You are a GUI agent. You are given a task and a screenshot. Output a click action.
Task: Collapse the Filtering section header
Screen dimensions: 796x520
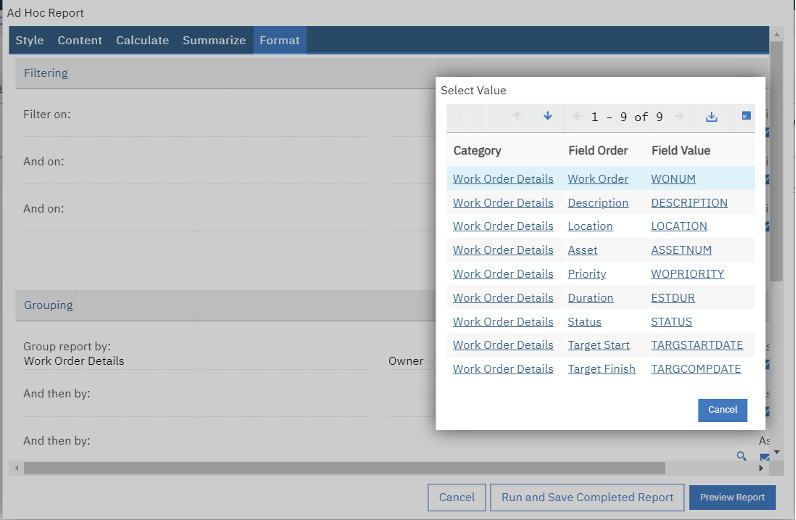(x=46, y=73)
